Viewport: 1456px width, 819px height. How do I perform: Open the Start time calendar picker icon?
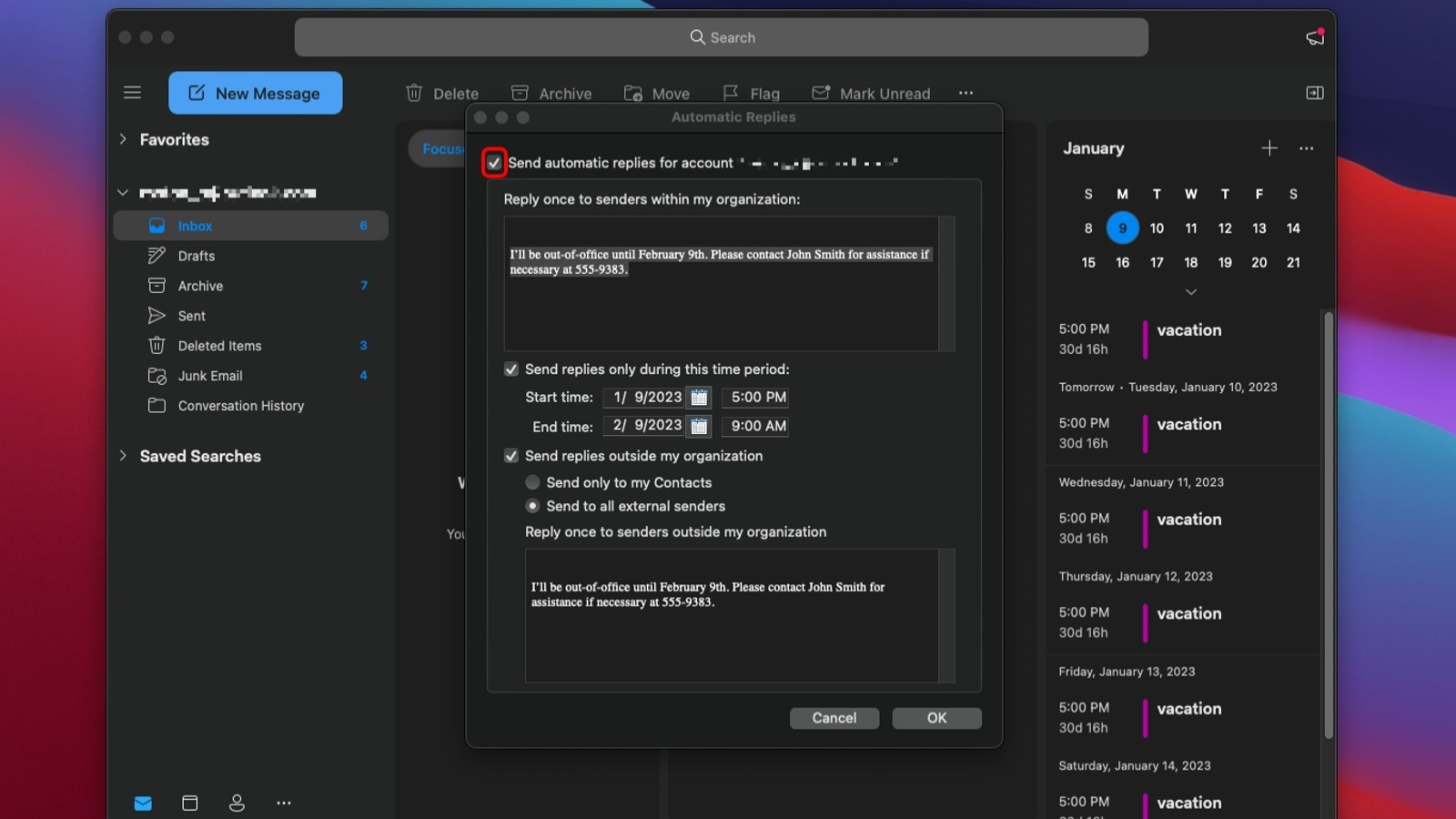[x=699, y=398]
